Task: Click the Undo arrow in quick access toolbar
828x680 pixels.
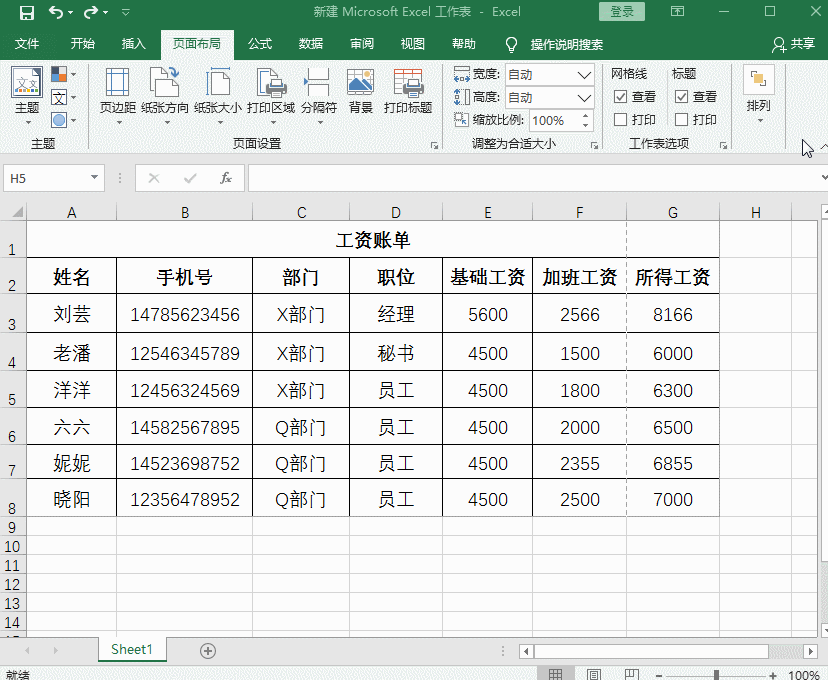Action: pos(55,11)
